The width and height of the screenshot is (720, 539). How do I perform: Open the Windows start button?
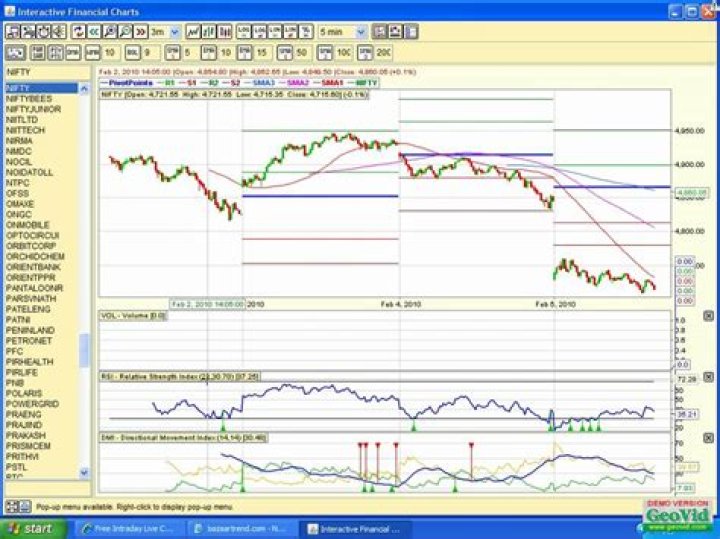pyautogui.click(x=34, y=528)
